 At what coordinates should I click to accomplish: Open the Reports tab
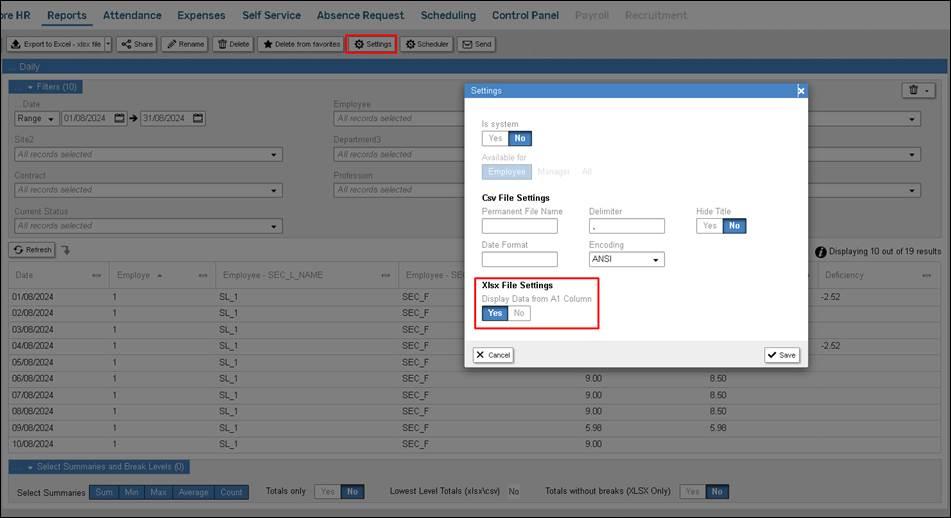[67, 15]
